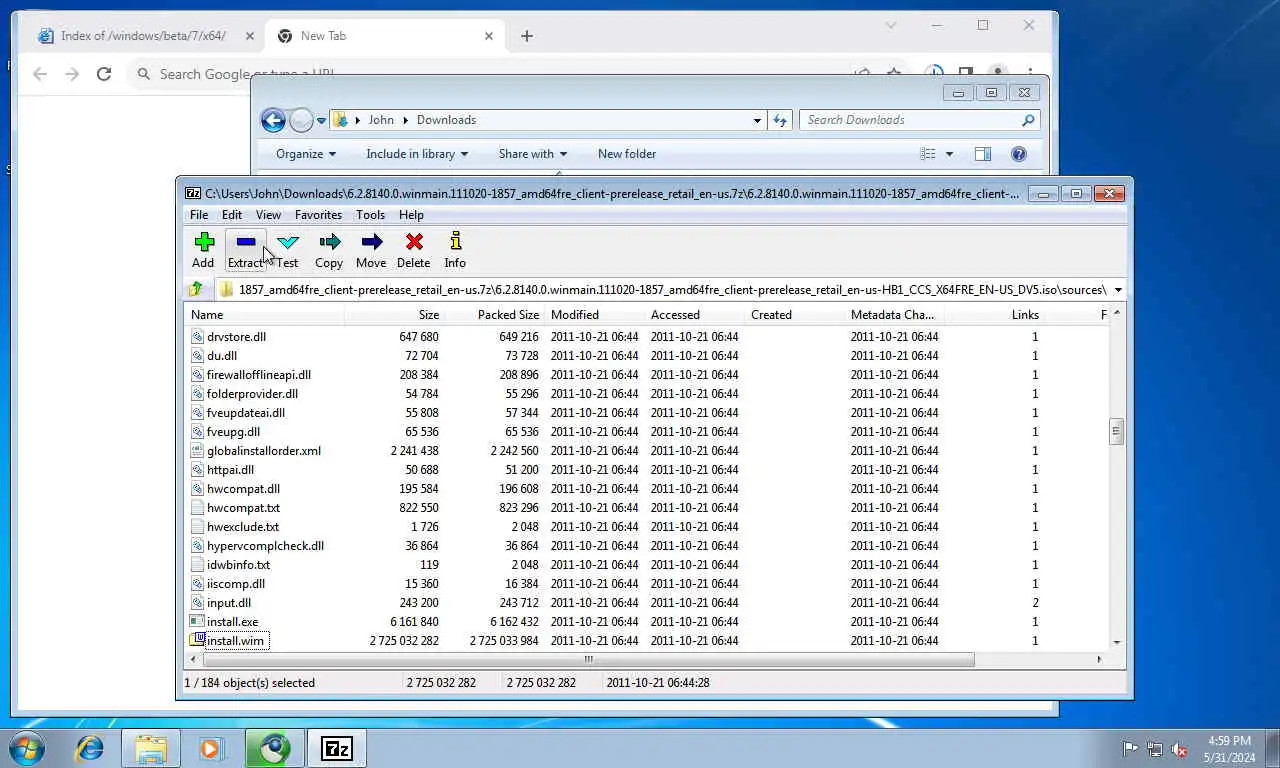Open the Organize dropdown in Downloads window
This screenshot has width=1280, height=768.
[306, 154]
